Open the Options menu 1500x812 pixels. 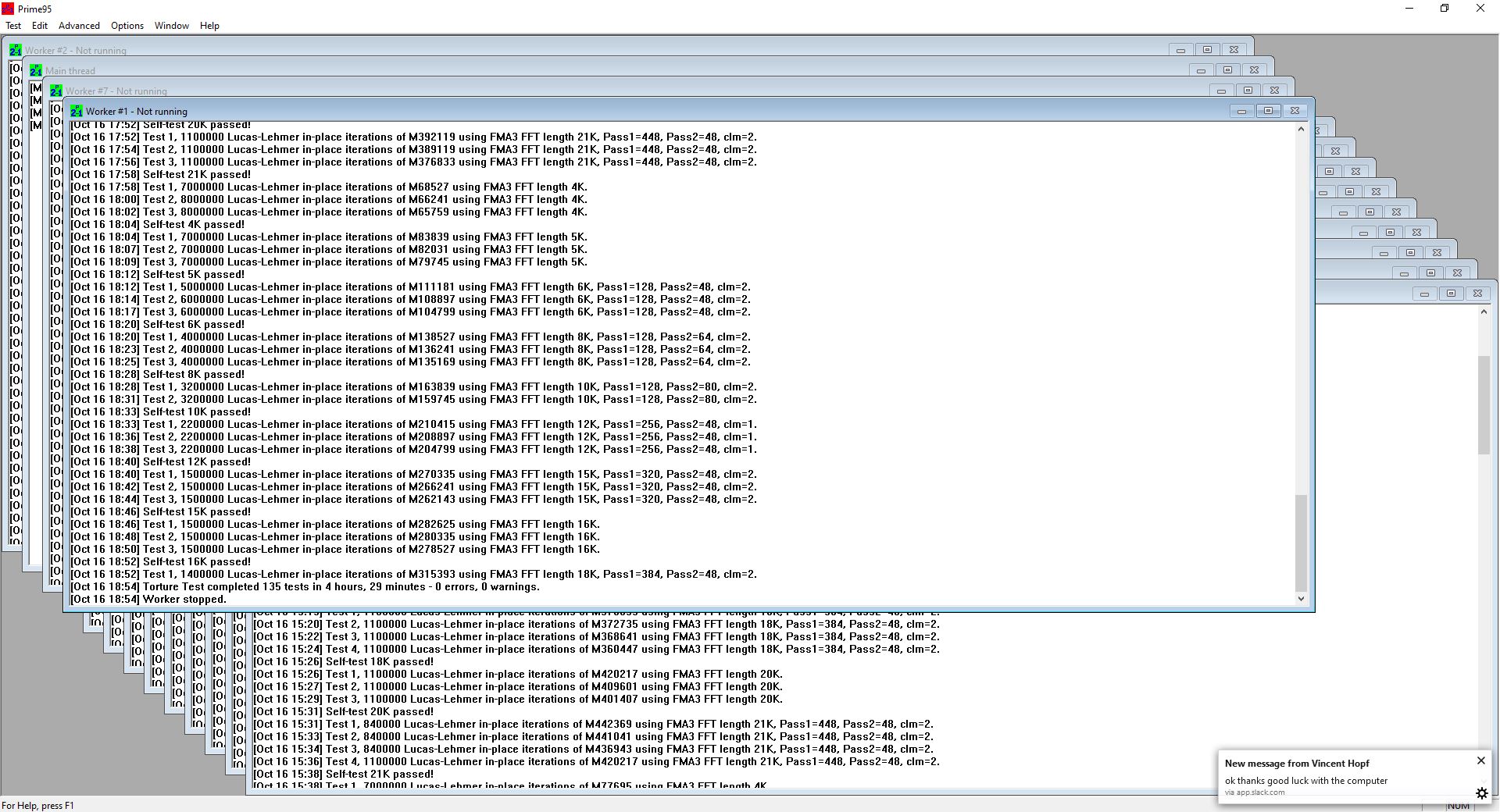(x=127, y=26)
